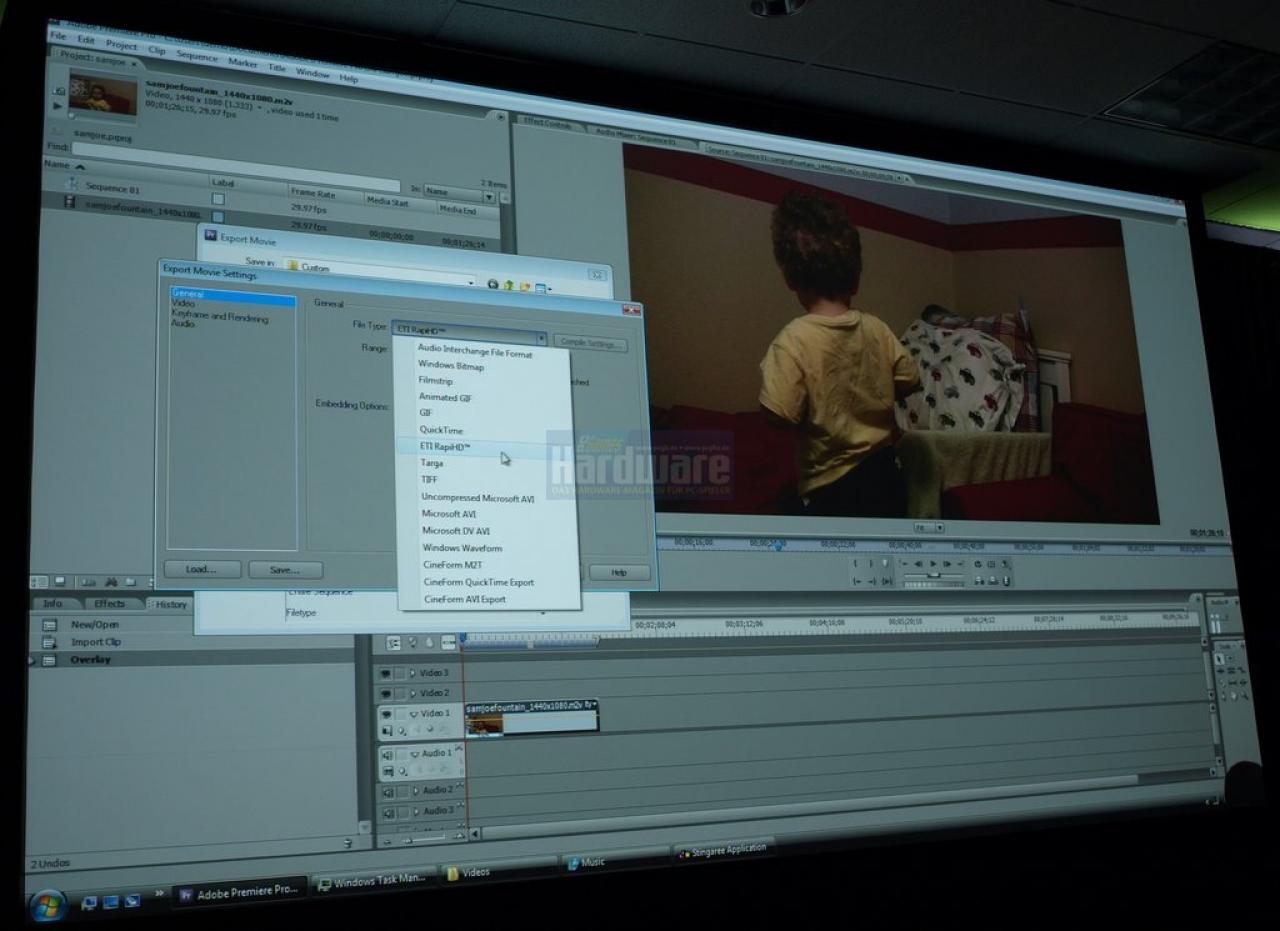The height and width of the screenshot is (931, 1280).
Task: Click the project panel list view icon
Action: pyautogui.click(x=39, y=582)
